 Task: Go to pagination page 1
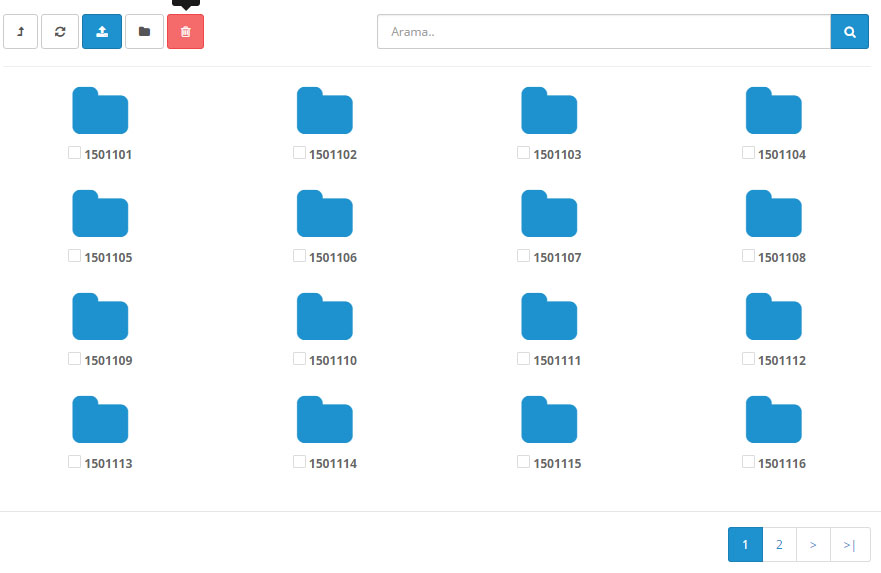pos(745,544)
